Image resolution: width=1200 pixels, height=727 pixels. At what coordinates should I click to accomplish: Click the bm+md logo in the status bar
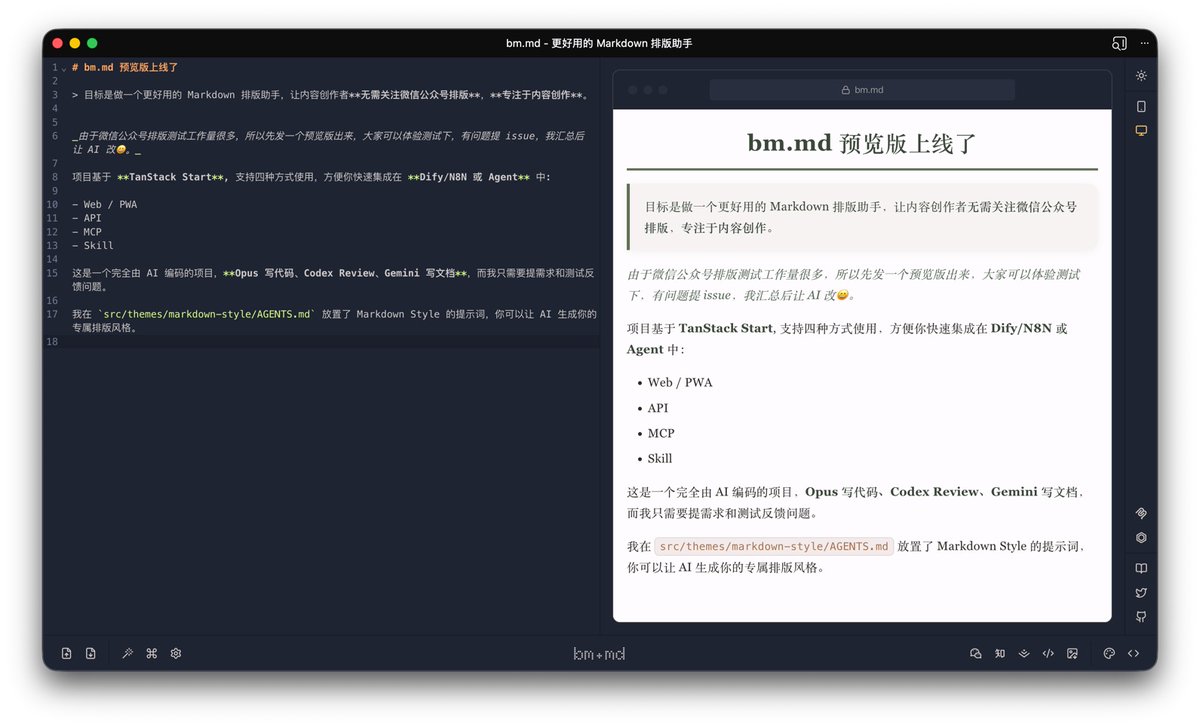[x=597, y=653]
